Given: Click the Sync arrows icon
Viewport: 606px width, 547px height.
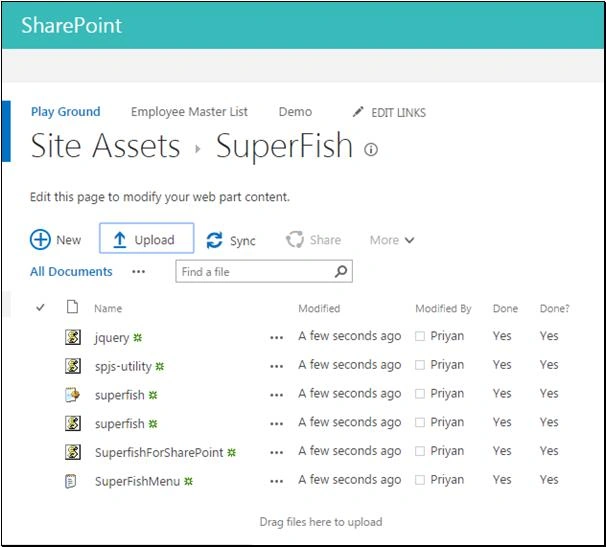Looking at the screenshot, I should (x=214, y=240).
